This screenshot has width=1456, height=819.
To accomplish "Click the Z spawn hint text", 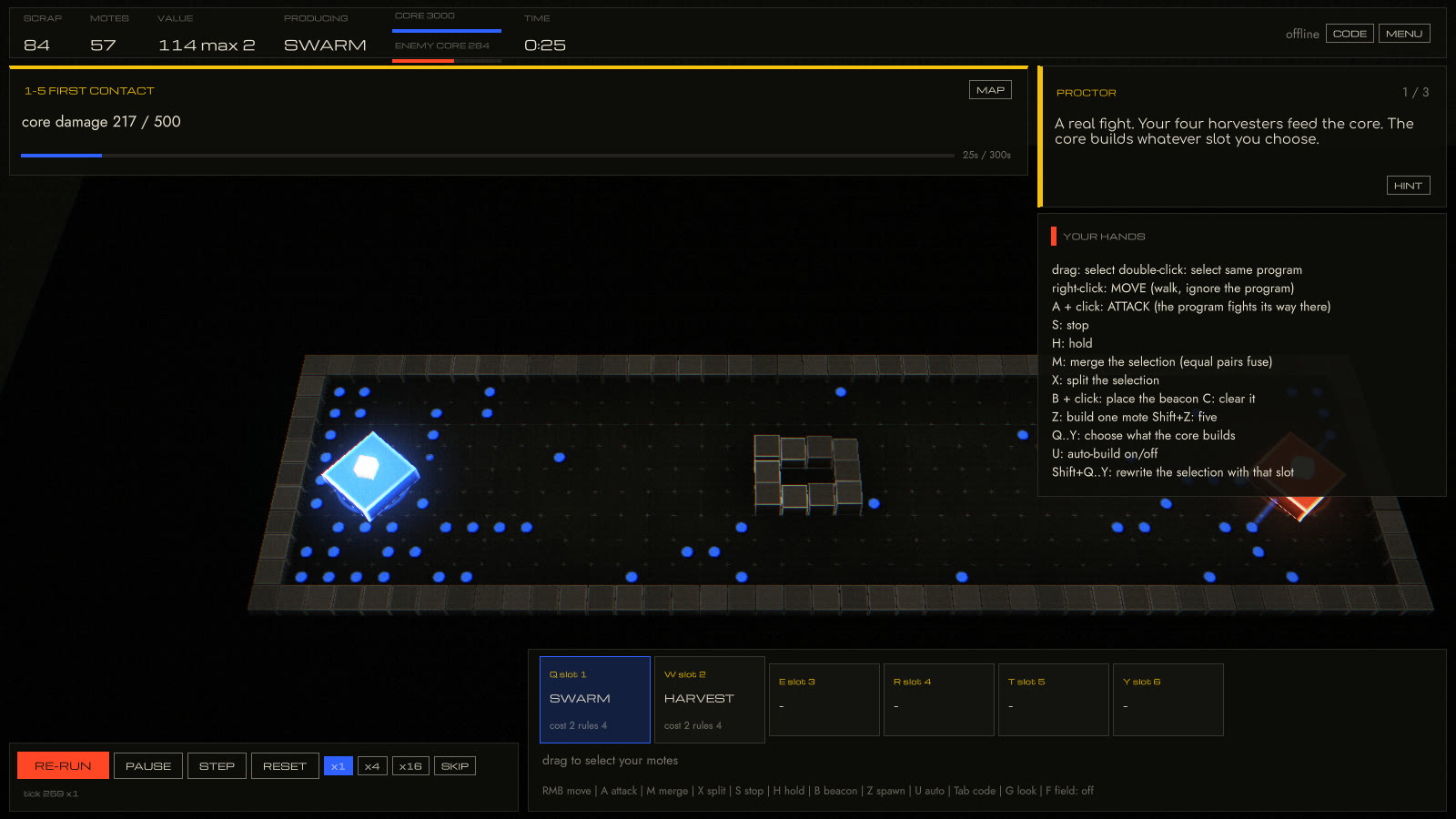I will pyautogui.click(x=885, y=791).
